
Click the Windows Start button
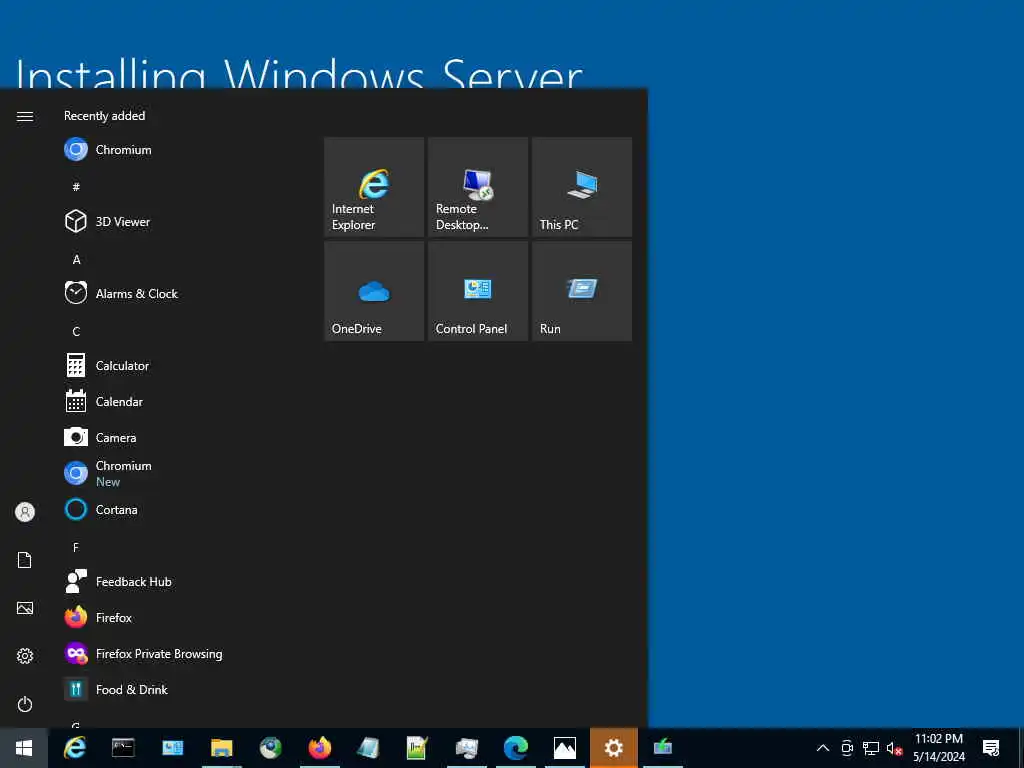point(24,748)
